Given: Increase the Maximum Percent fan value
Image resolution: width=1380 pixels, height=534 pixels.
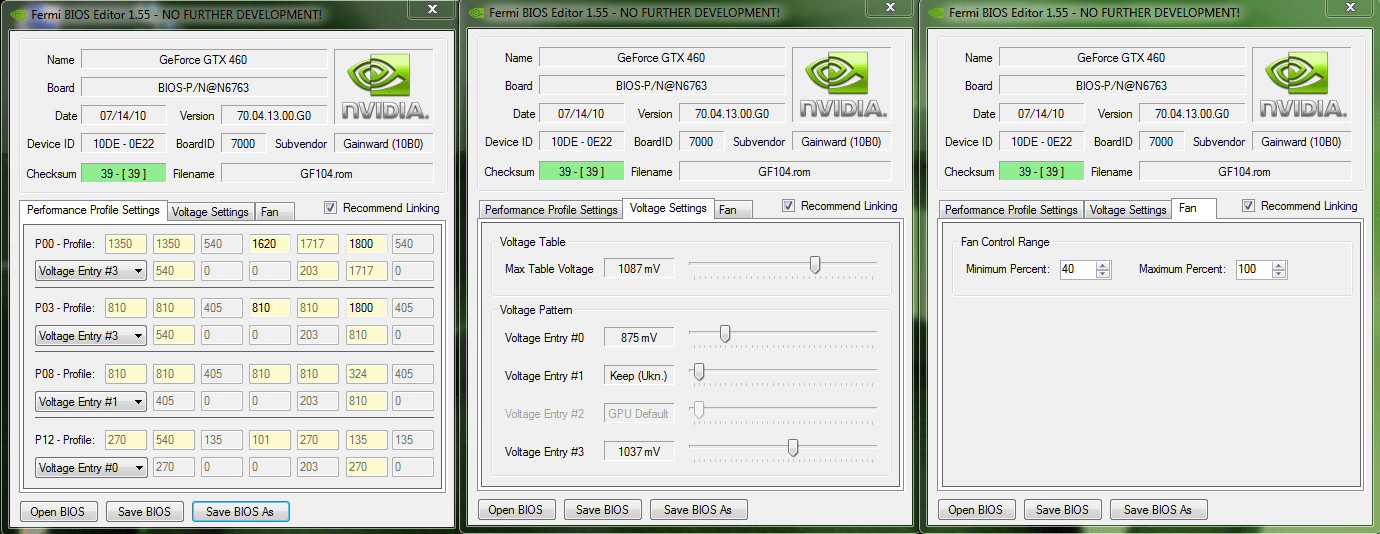Looking at the screenshot, I should point(1279,265).
